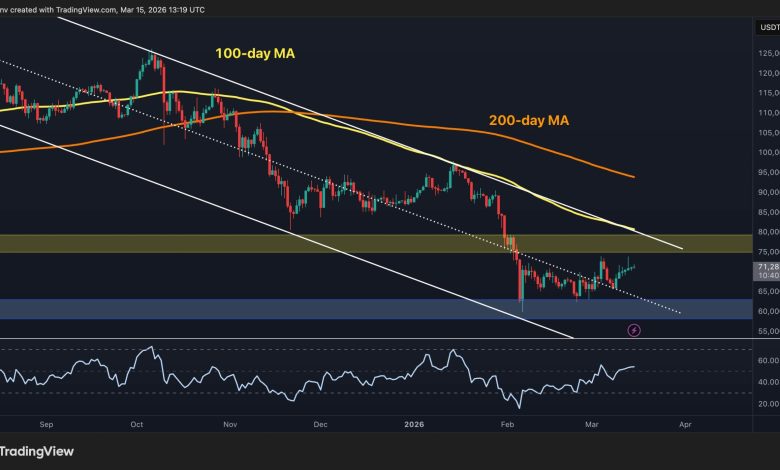
Task: Click the 20.00 level on RSI scale
Action: [765, 405]
